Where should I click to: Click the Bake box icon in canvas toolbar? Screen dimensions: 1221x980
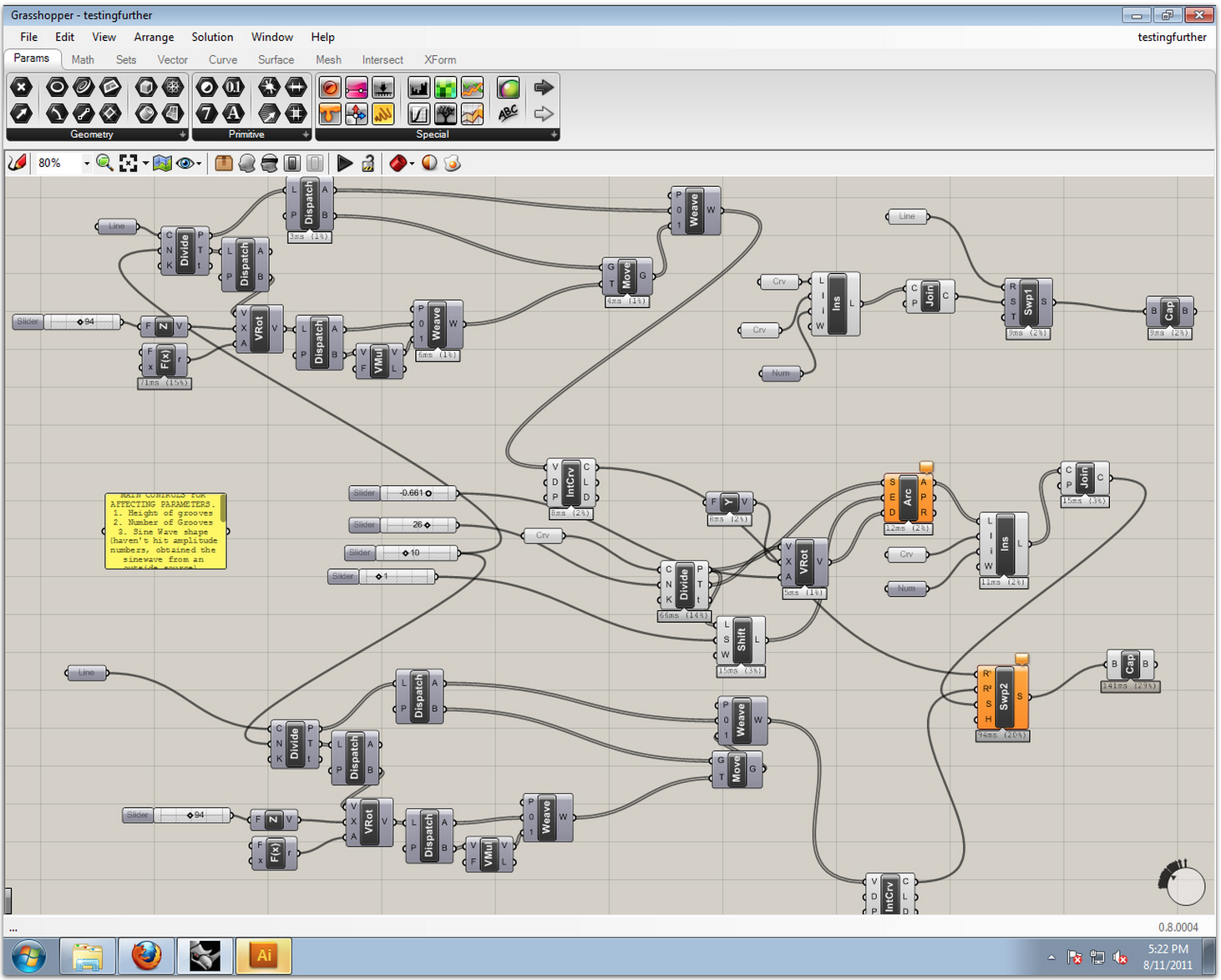pos(223,163)
